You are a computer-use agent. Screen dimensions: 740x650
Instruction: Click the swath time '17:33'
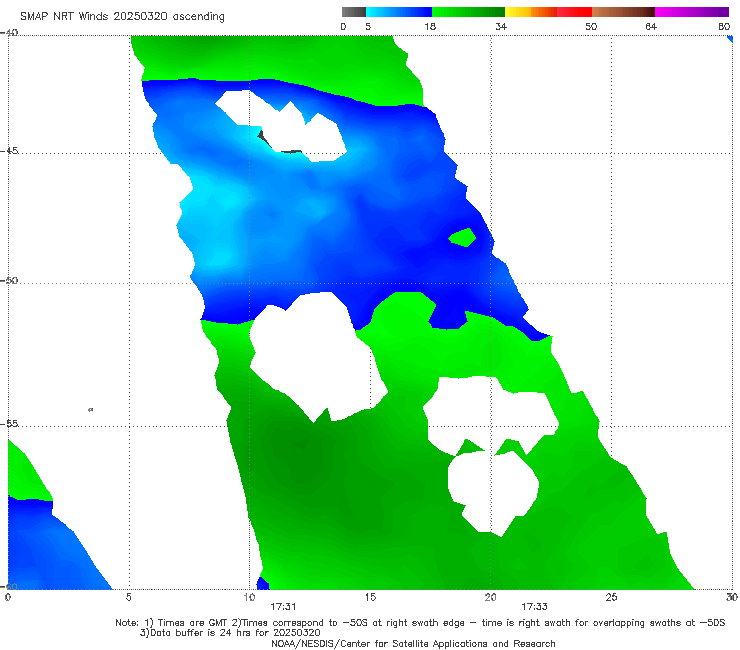(534, 607)
